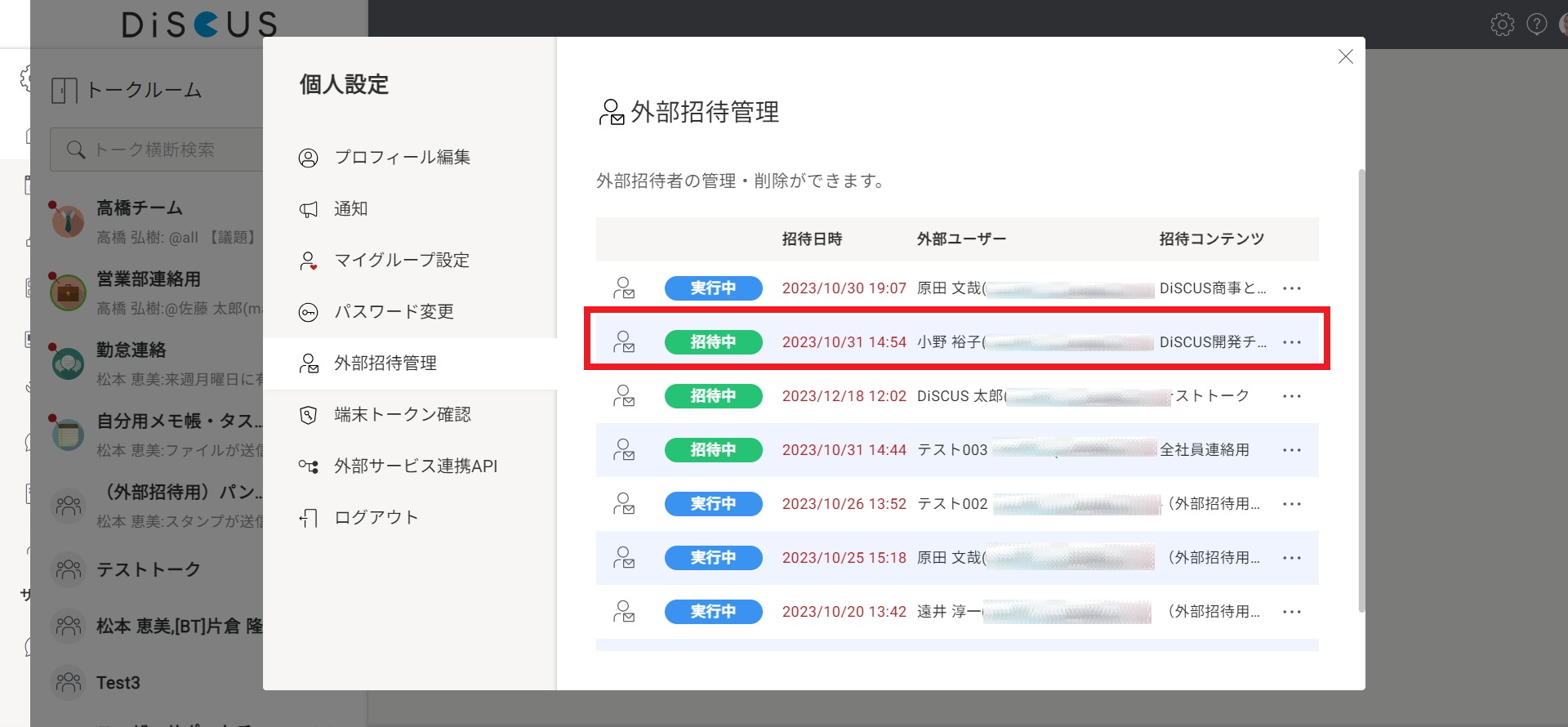Click the dialog's vertical scrollbar
The image size is (1568, 727).
point(1361,390)
